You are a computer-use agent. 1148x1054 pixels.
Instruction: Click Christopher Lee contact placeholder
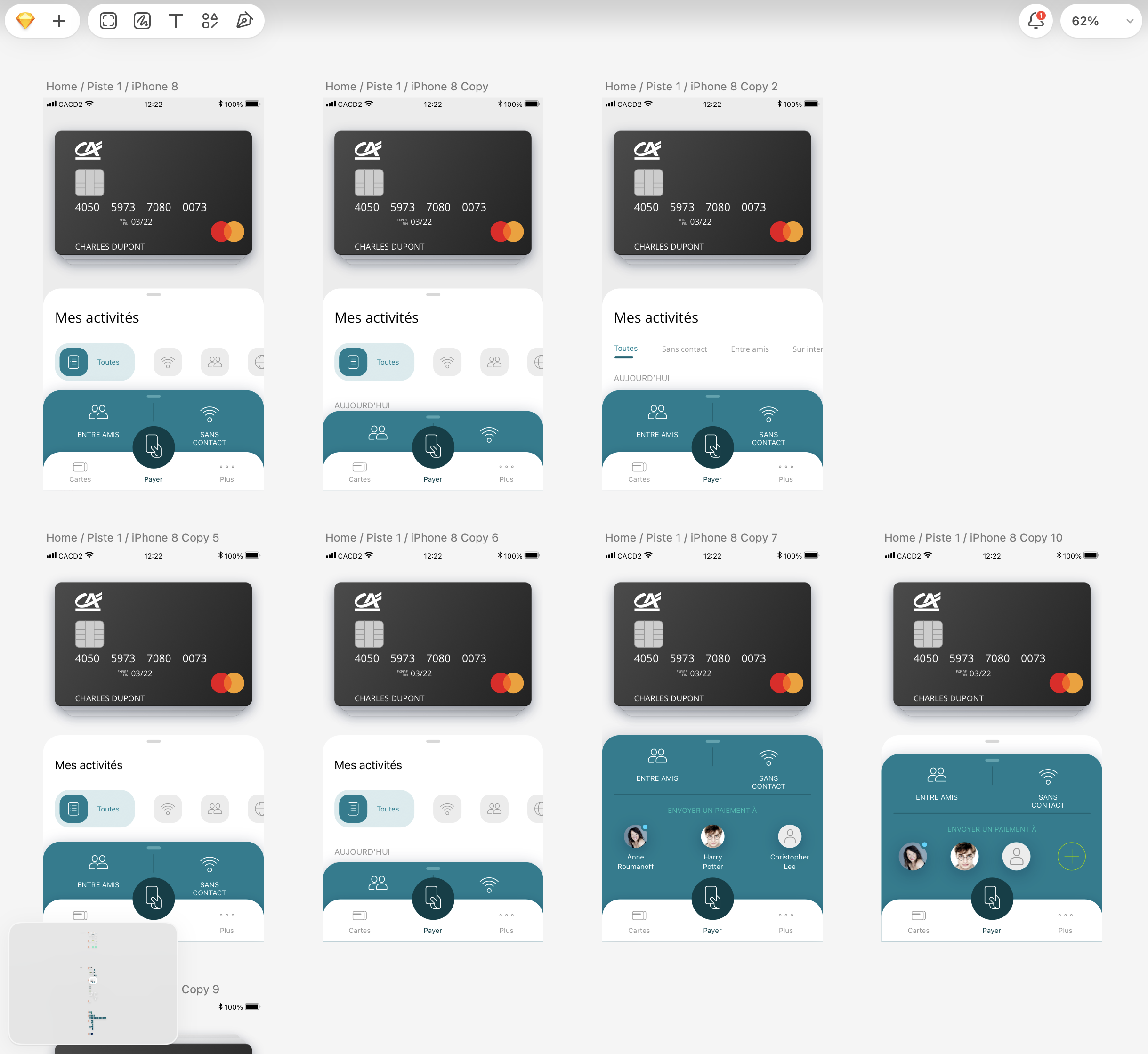coord(789,837)
